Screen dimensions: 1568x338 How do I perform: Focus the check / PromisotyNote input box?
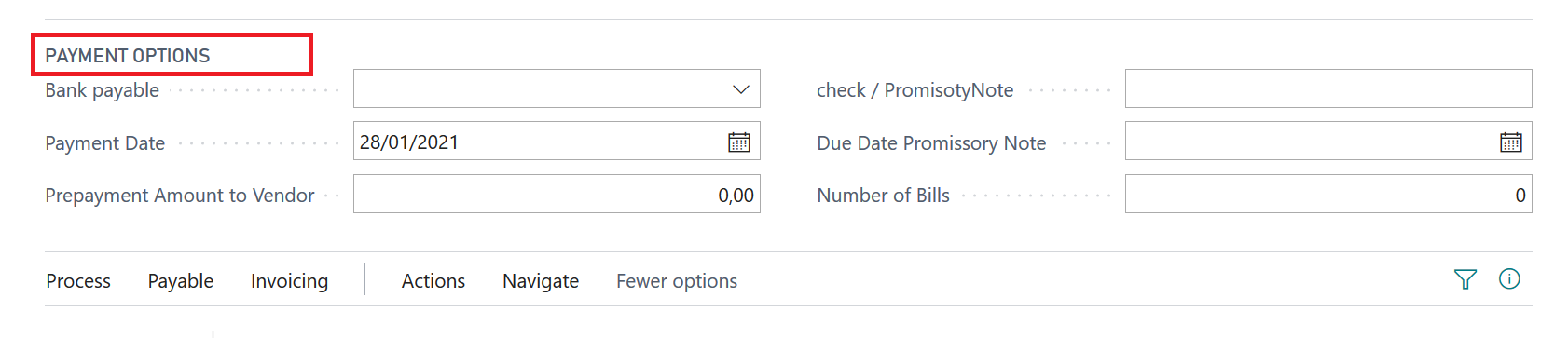[1328, 88]
